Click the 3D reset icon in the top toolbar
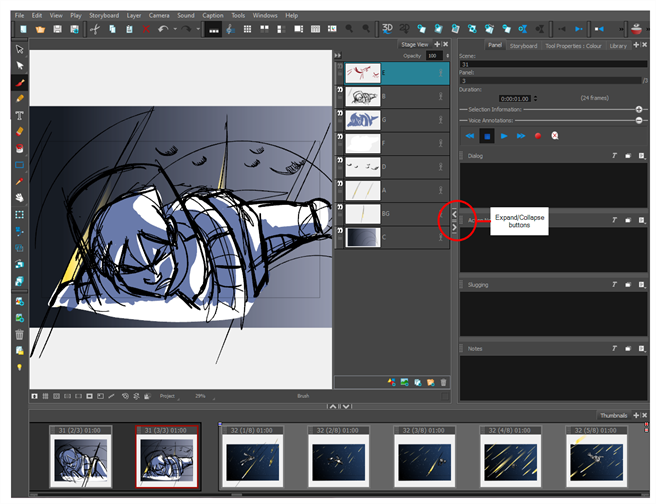The image size is (656, 504). coord(387,28)
